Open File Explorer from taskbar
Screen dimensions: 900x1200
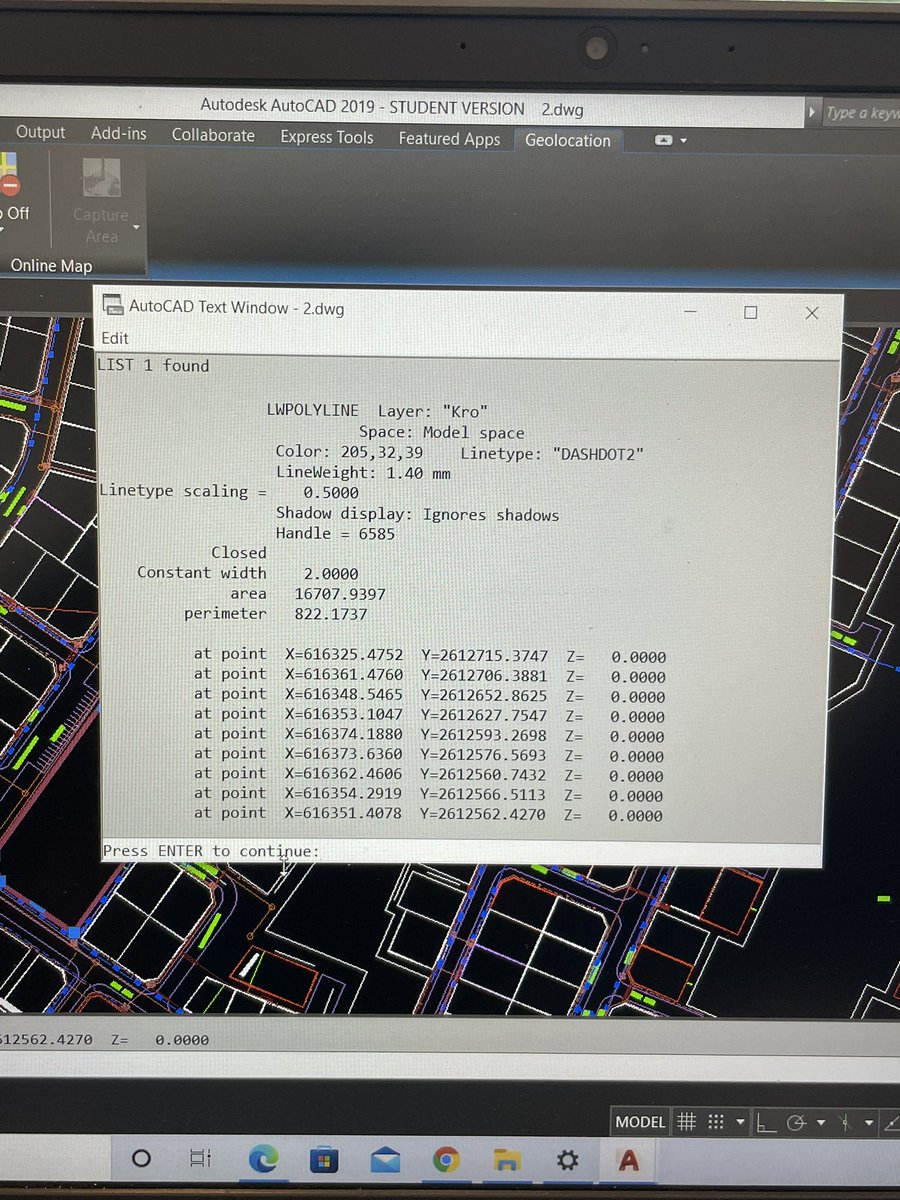pos(507,1160)
